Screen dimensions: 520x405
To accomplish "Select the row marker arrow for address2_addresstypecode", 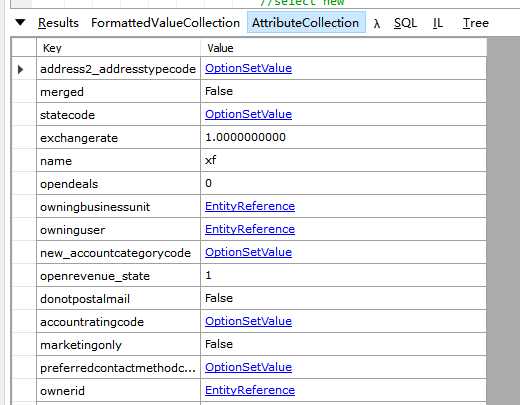I will point(21,69).
